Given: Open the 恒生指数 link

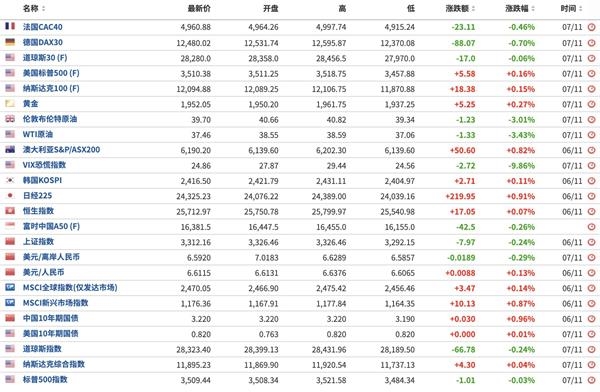Looking at the screenshot, I should pyautogui.click(x=38, y=211).
